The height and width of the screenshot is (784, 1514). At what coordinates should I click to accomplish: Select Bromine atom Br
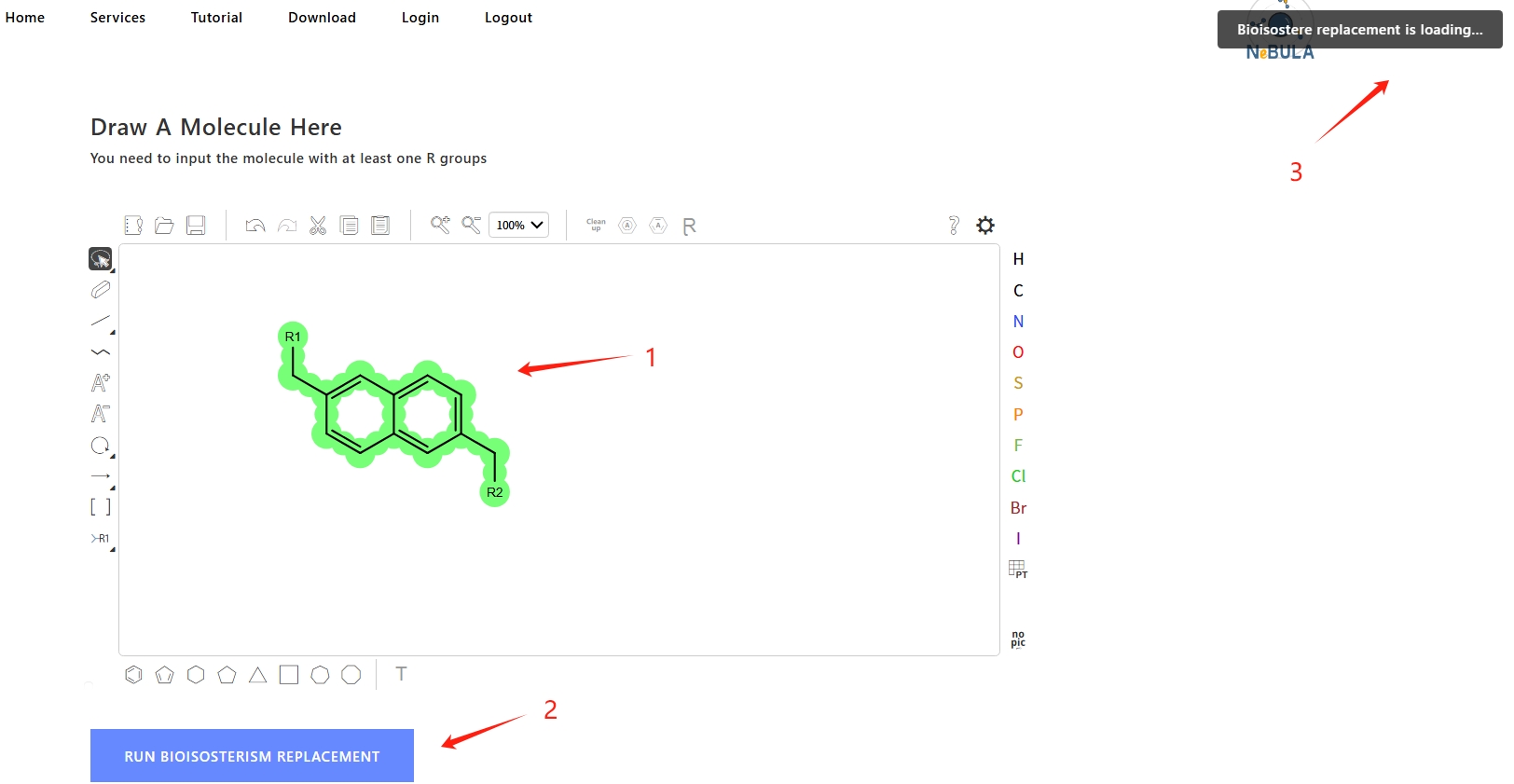1018,508
